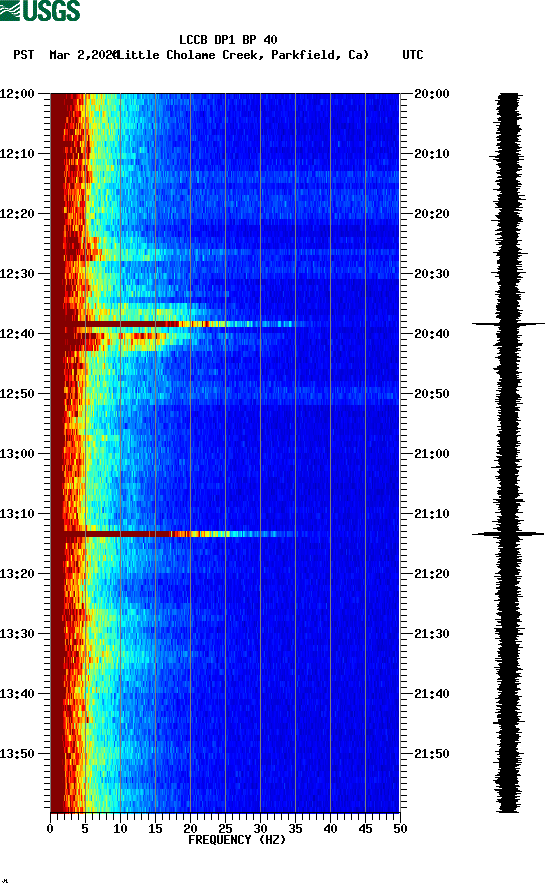Click the '21:30' UTC time label
The width and height of the screenshot is (552, 892).
pyautogui.click(x=432, y=634)
